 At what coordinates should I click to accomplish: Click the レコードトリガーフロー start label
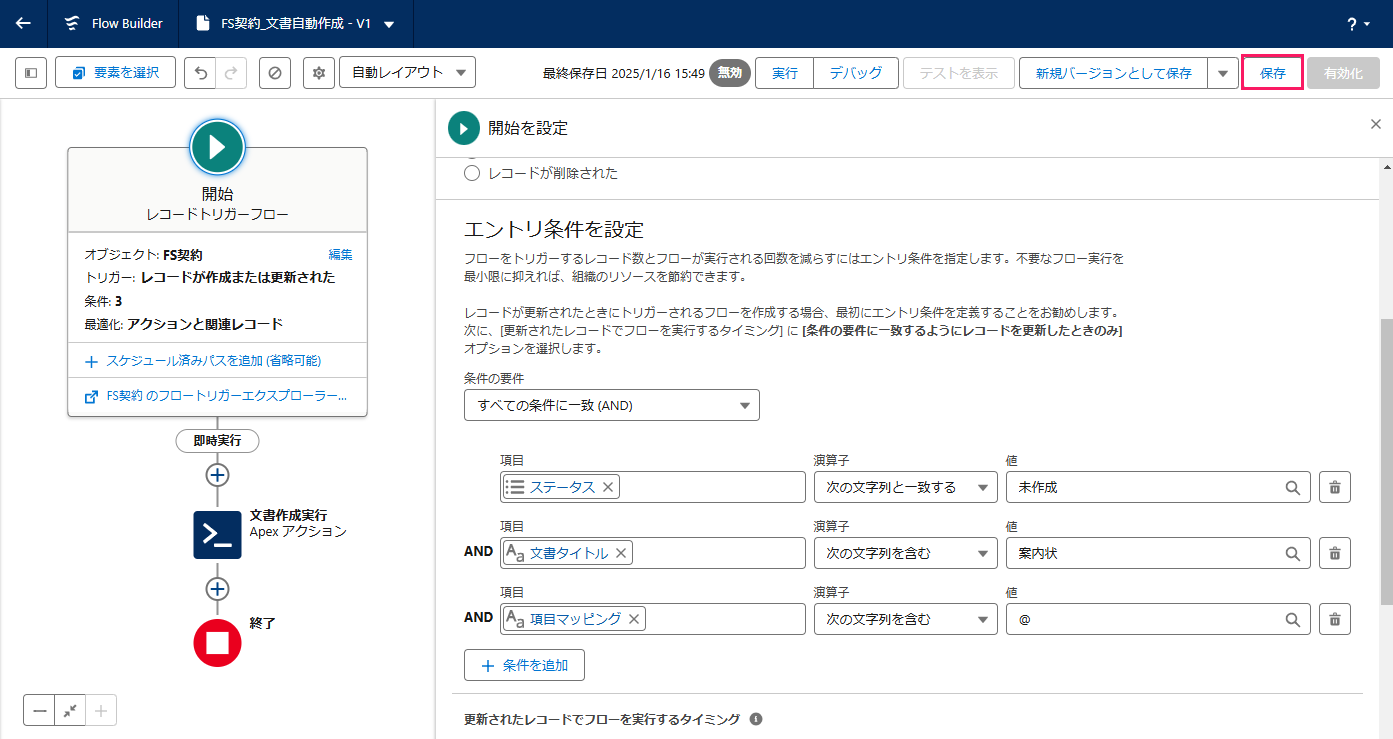click(x=217, y=214)
